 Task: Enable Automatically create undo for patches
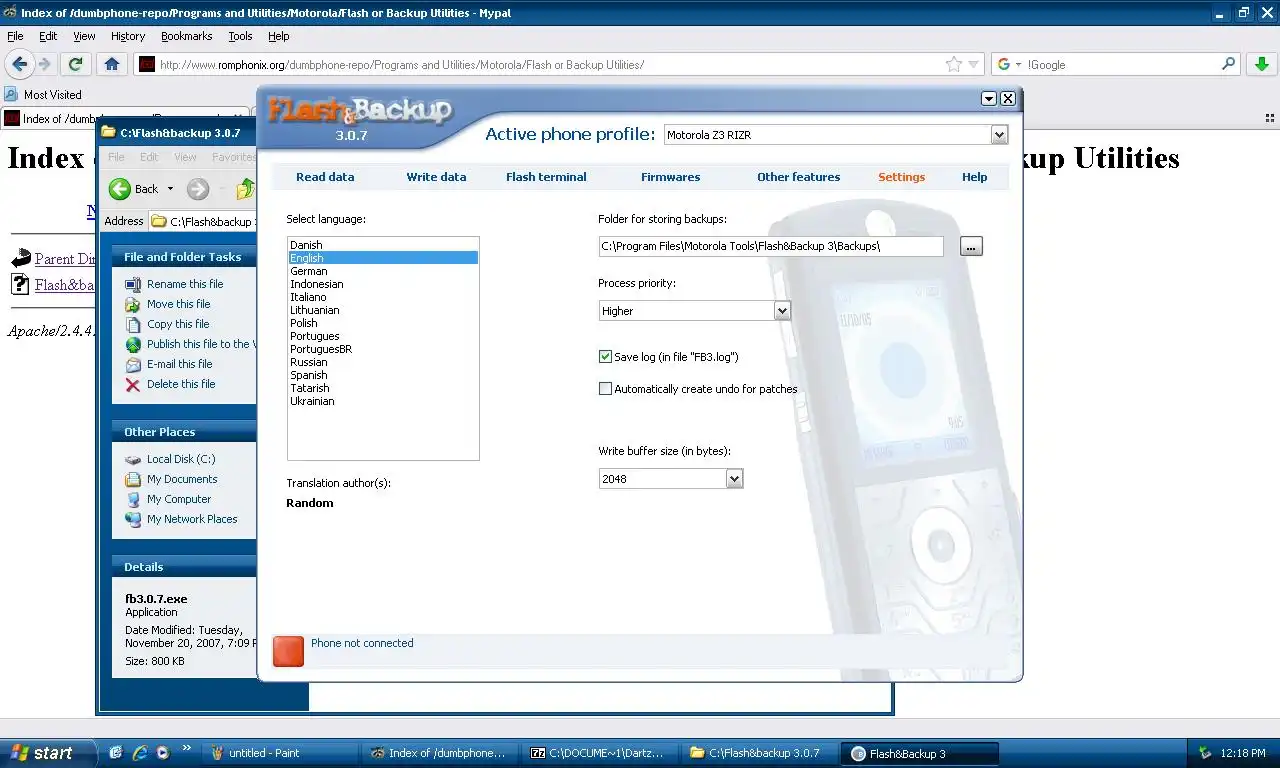605,389
